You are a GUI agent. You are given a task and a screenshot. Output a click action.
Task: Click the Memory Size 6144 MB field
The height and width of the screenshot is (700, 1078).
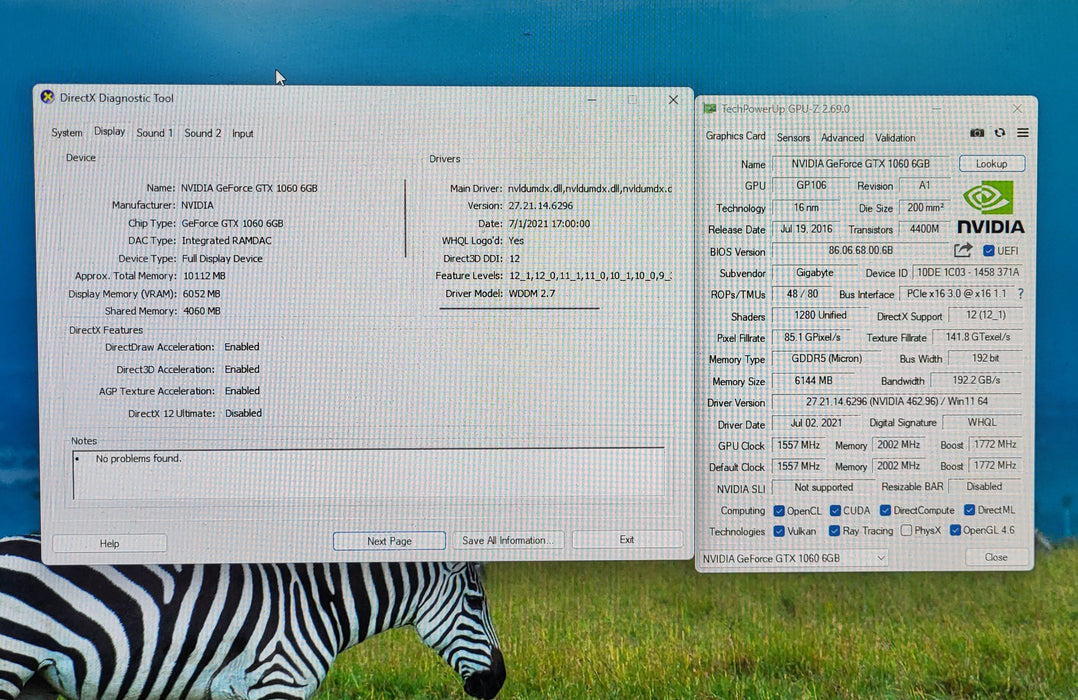click(813, 380)
